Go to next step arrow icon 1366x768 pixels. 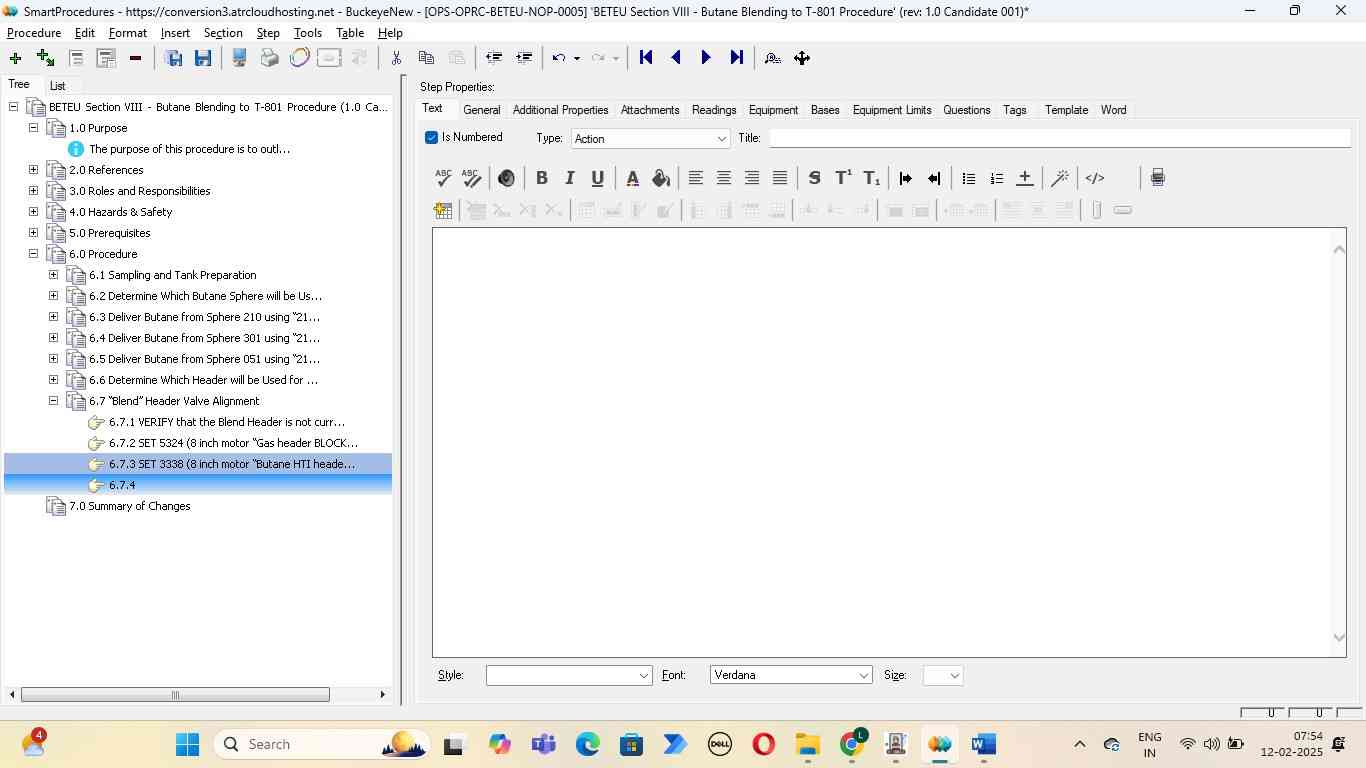[x=706, y=58]
